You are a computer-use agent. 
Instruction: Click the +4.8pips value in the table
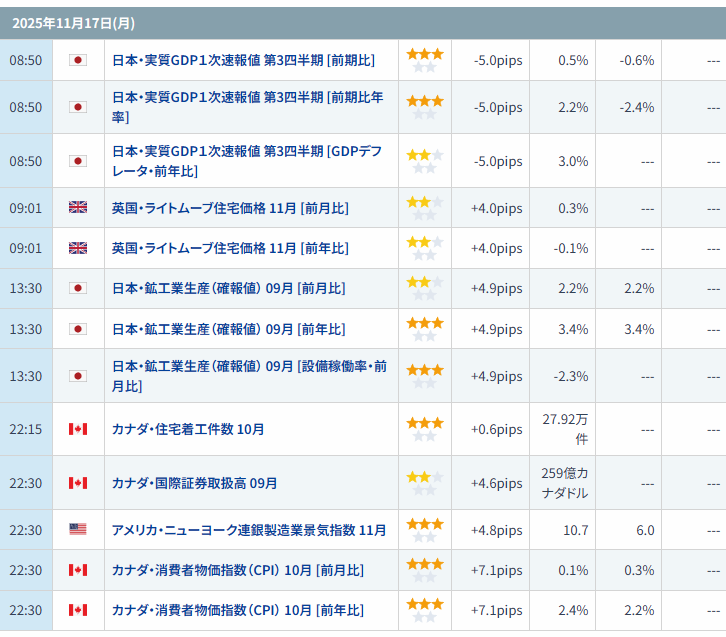[x=496, y=530]
